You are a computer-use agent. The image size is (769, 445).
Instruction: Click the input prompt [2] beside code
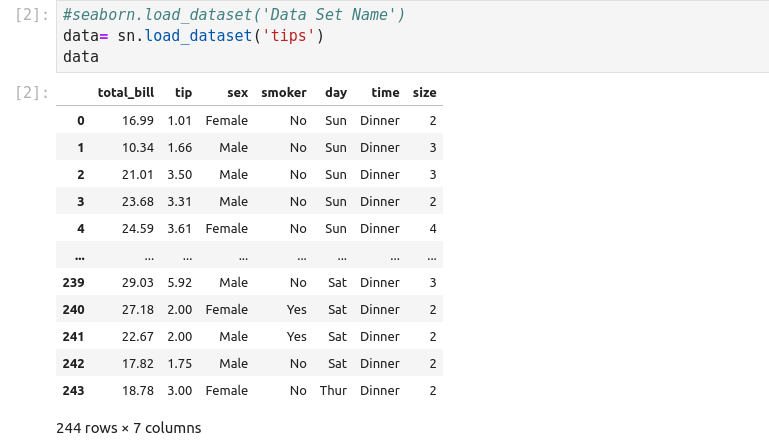pos(32,16)
